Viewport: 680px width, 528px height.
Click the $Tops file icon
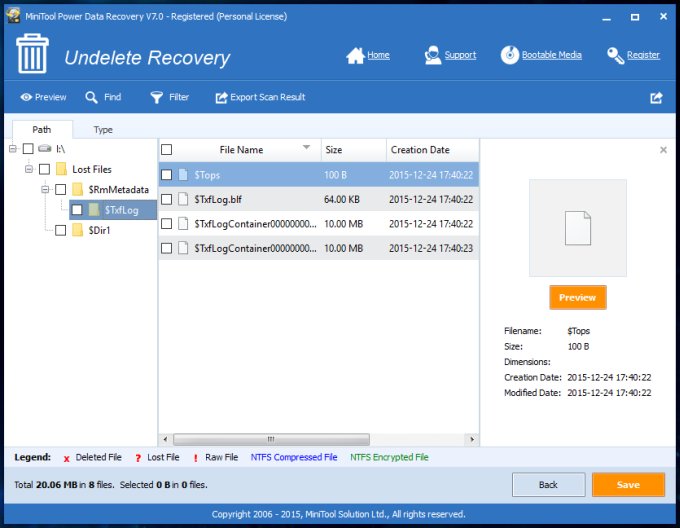click(183, 175)
